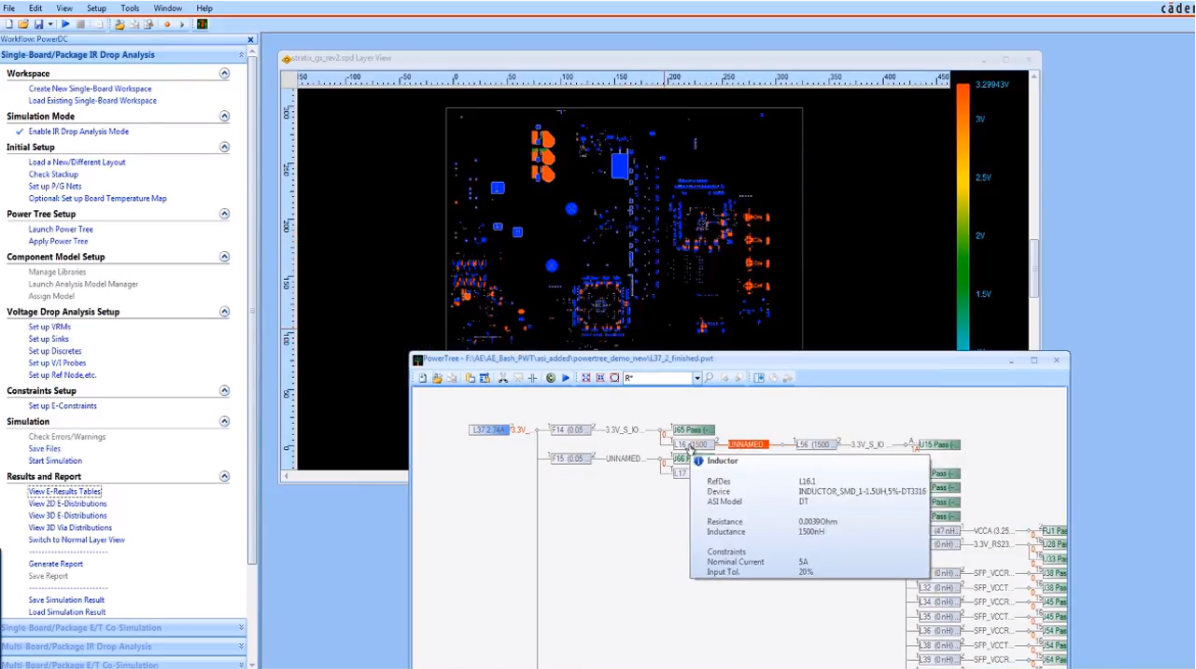This screenshot has height=669, width=1196.
Task: Click the New file icon in main toolbar
Action: click(9, 24)
